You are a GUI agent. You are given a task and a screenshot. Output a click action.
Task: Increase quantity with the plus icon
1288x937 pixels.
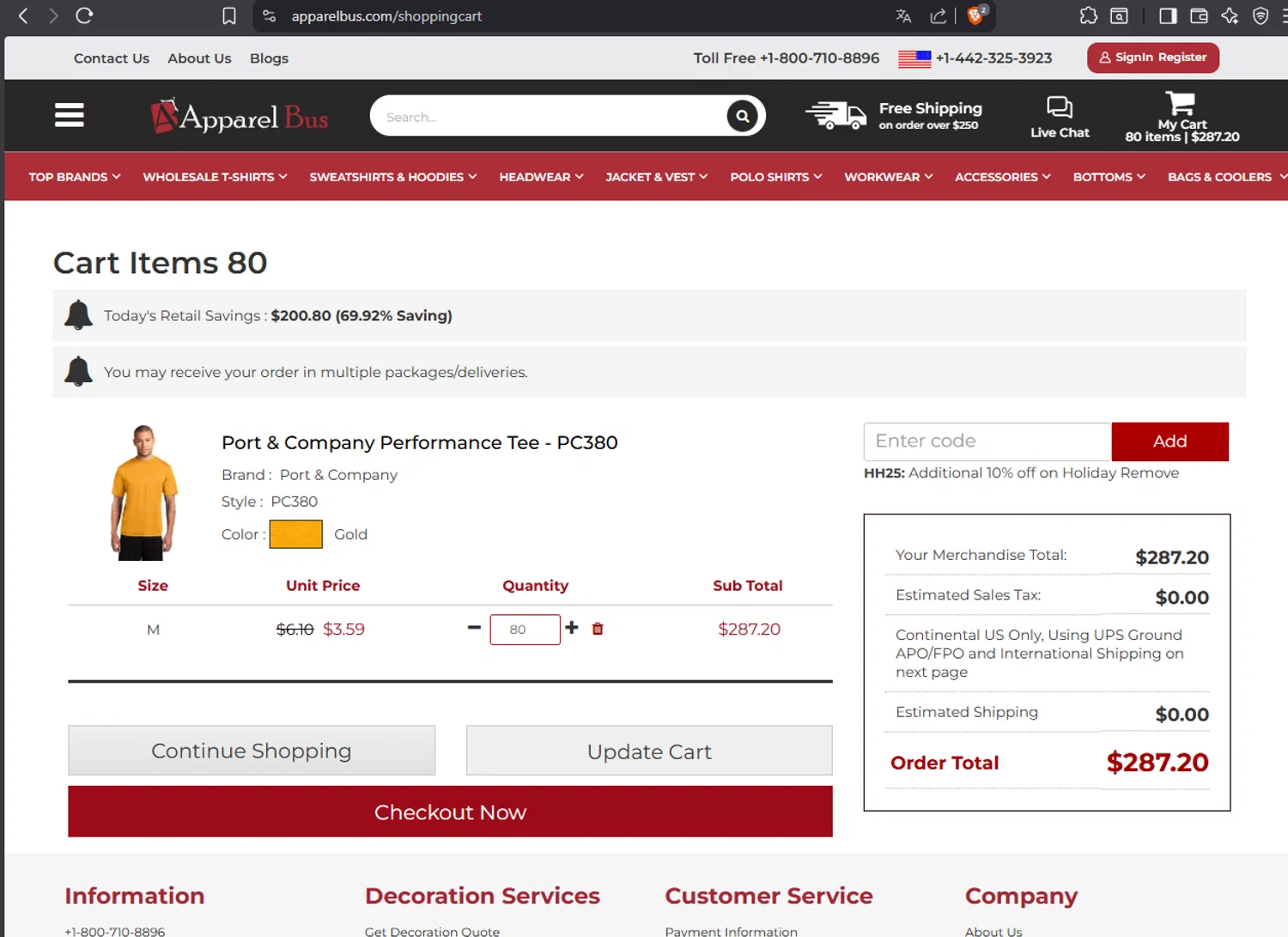[572, 628]
